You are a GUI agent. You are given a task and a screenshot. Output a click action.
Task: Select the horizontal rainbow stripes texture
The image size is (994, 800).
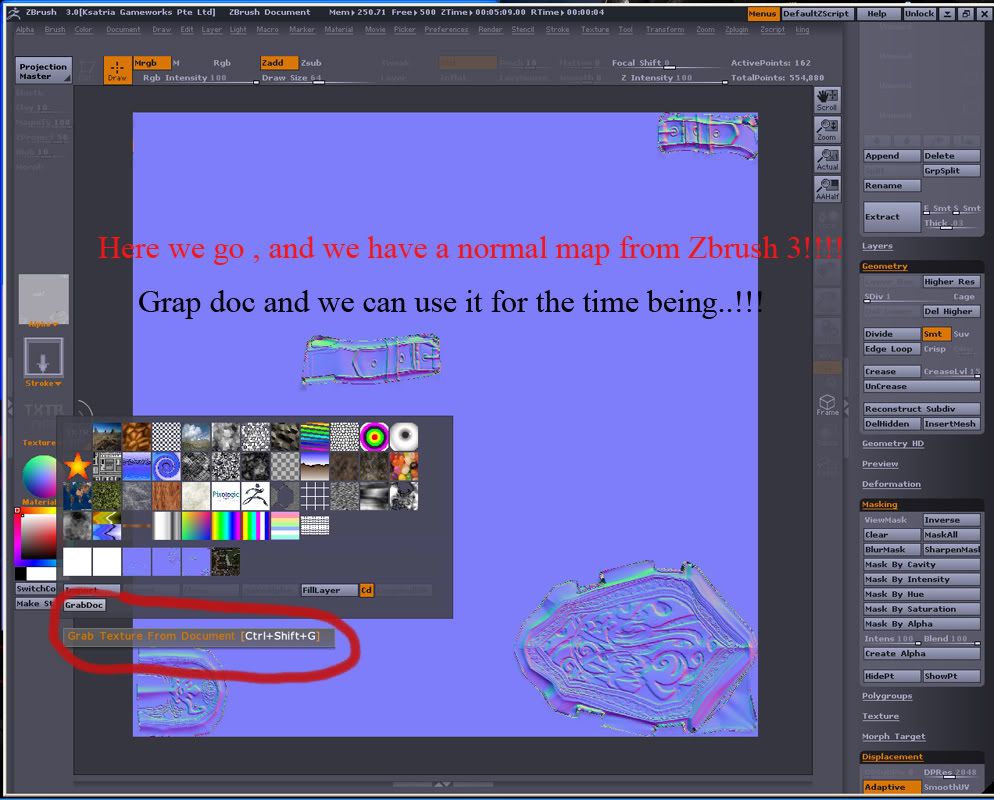click(314, 437)
